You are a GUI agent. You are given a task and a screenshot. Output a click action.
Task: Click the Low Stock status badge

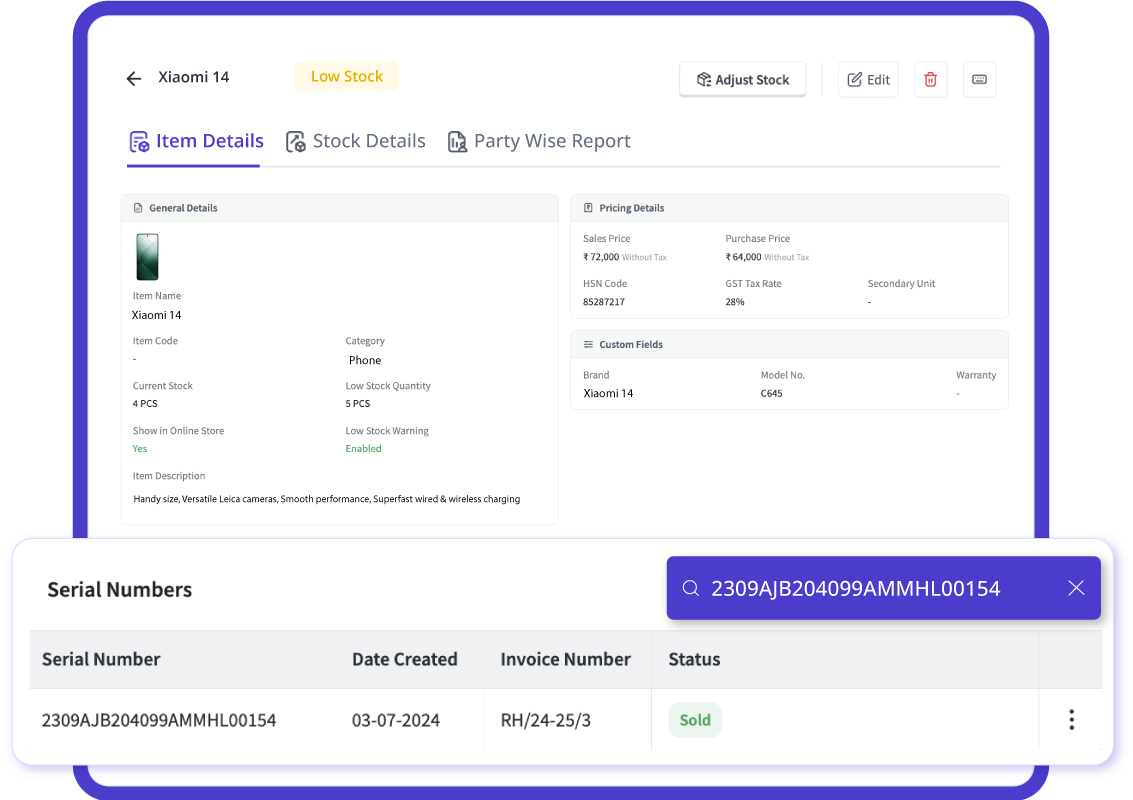pyautogui.click(x=347, y=76)
